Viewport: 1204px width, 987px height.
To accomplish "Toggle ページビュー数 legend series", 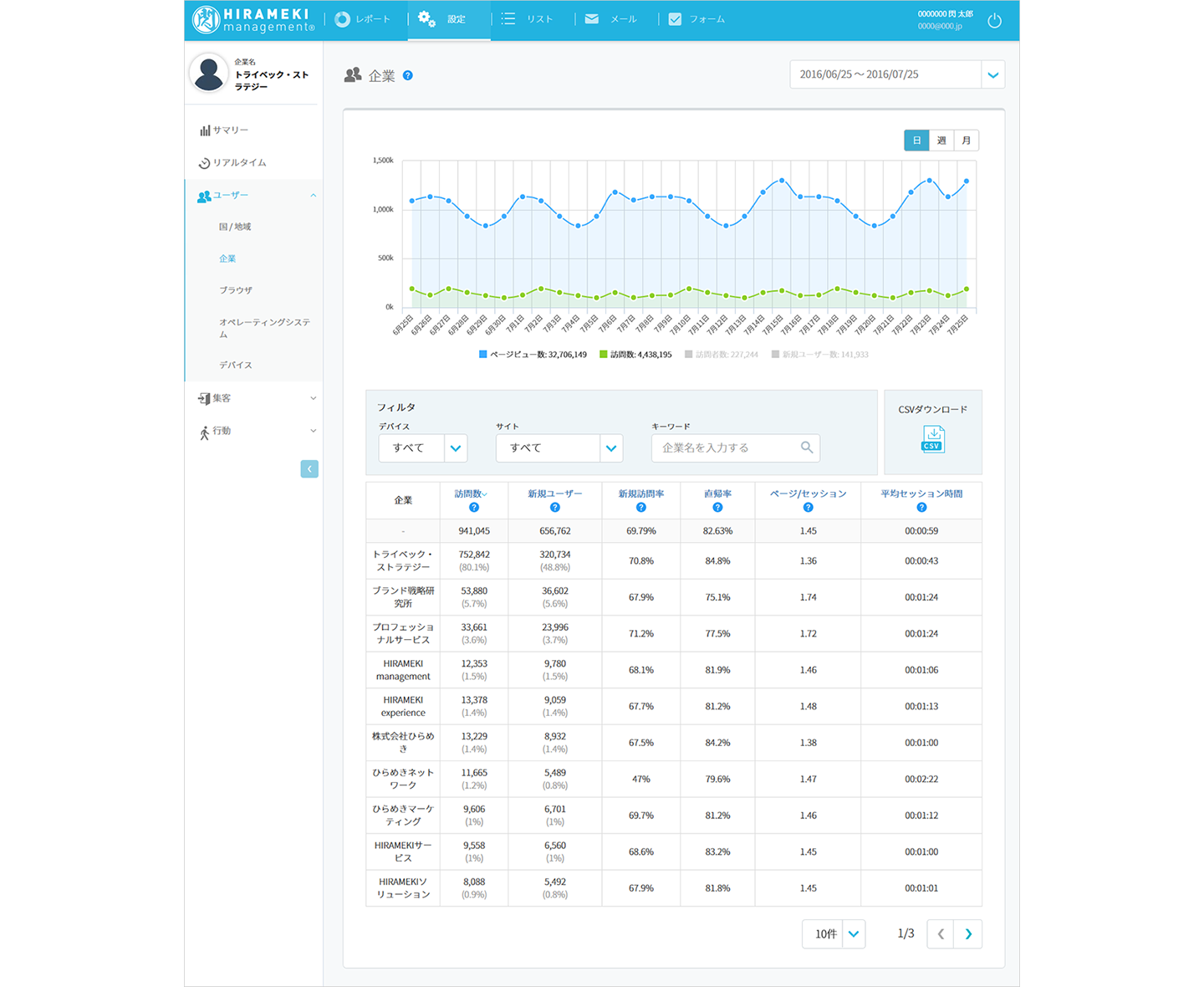I will [x=533, y=355].
